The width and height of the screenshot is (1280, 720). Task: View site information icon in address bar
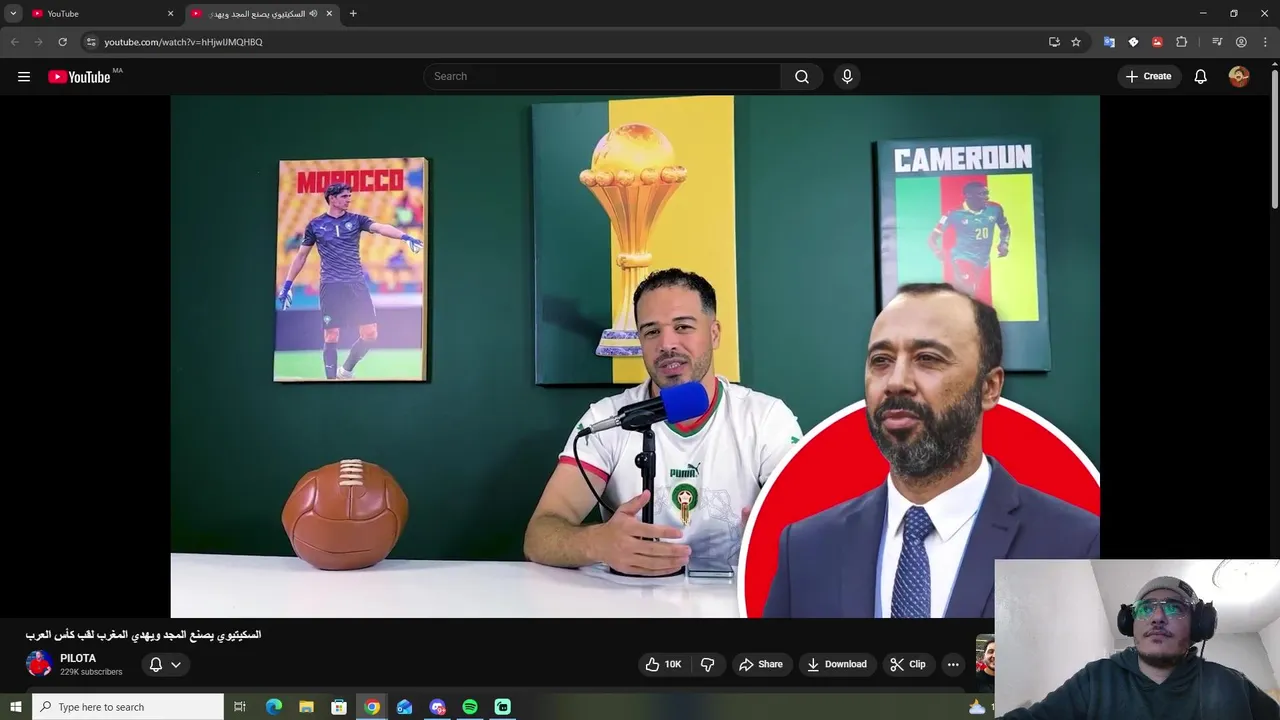point(91,42)
